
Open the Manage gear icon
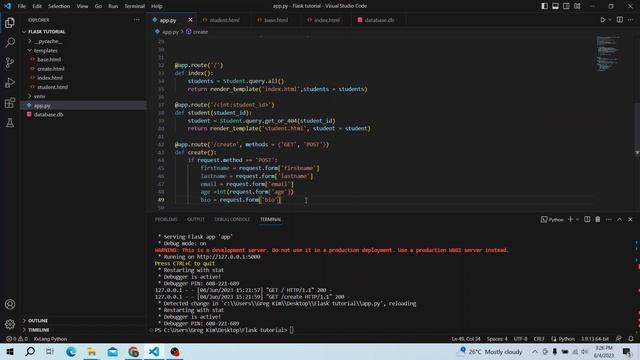click(10, 324)
